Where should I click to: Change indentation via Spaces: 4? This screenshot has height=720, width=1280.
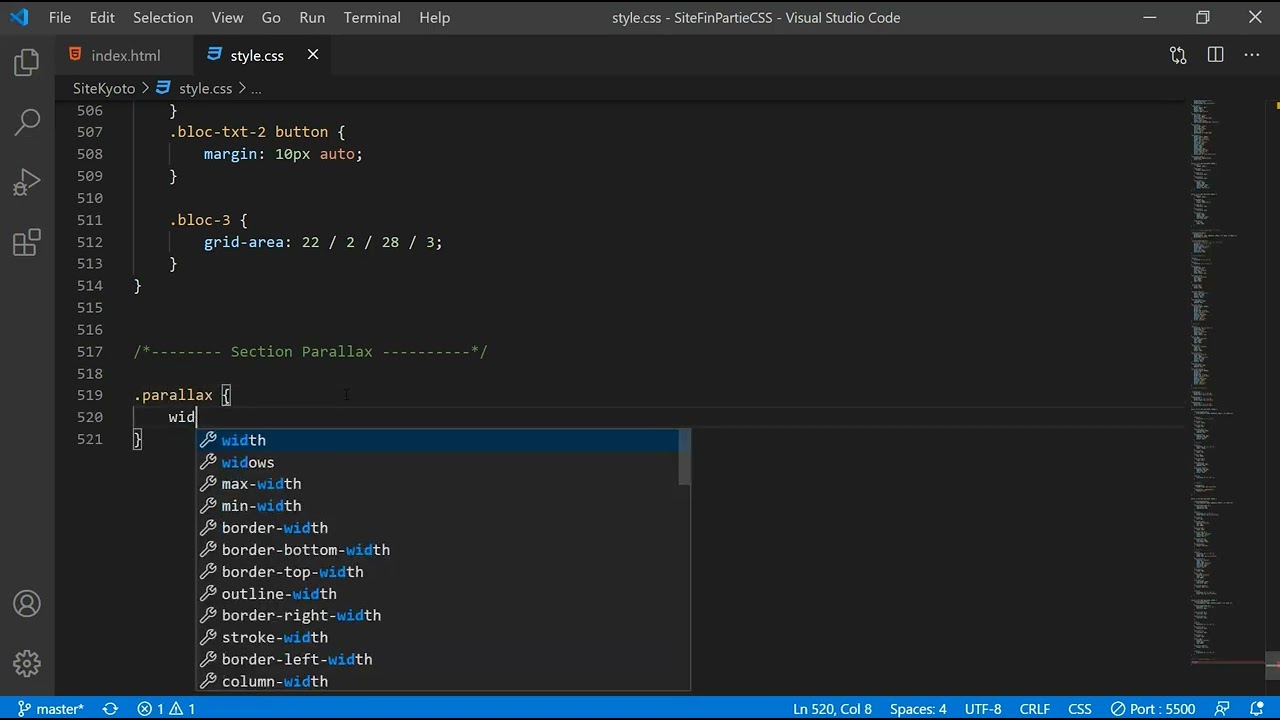[918, 709]
